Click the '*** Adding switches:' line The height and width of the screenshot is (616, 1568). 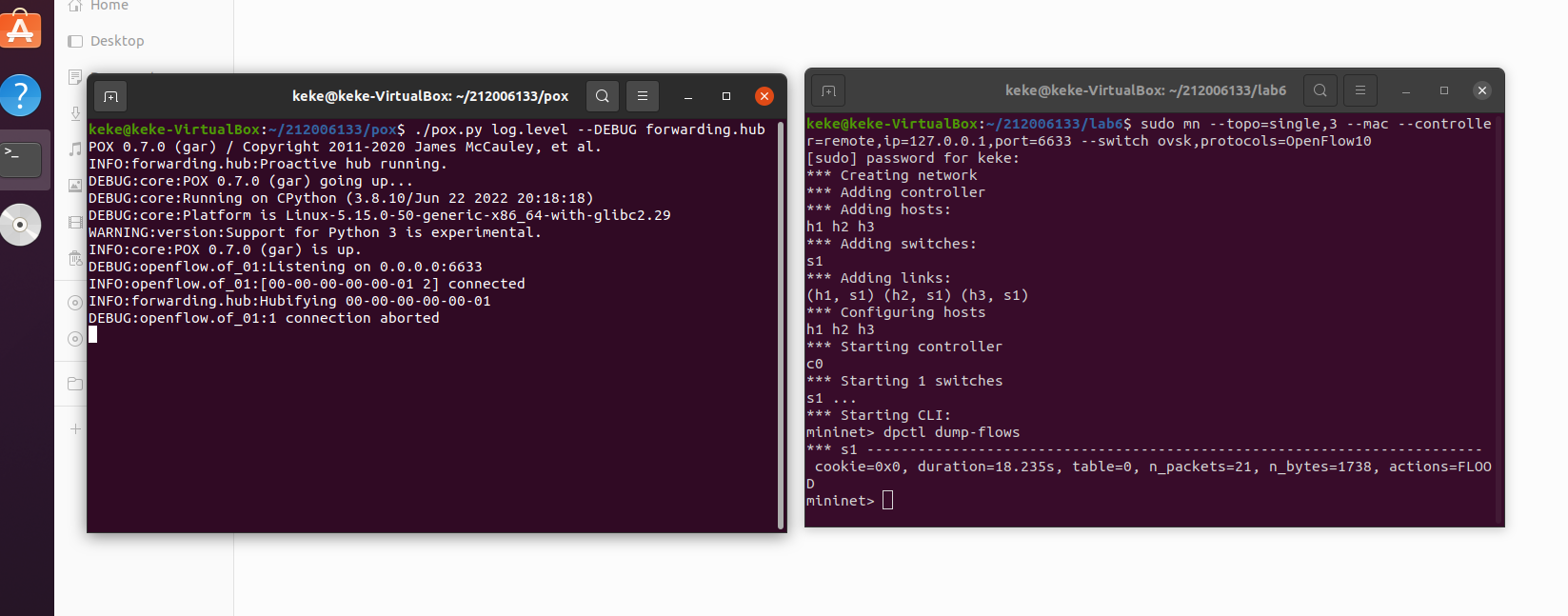pyautogui.click(x=892, y=244)
